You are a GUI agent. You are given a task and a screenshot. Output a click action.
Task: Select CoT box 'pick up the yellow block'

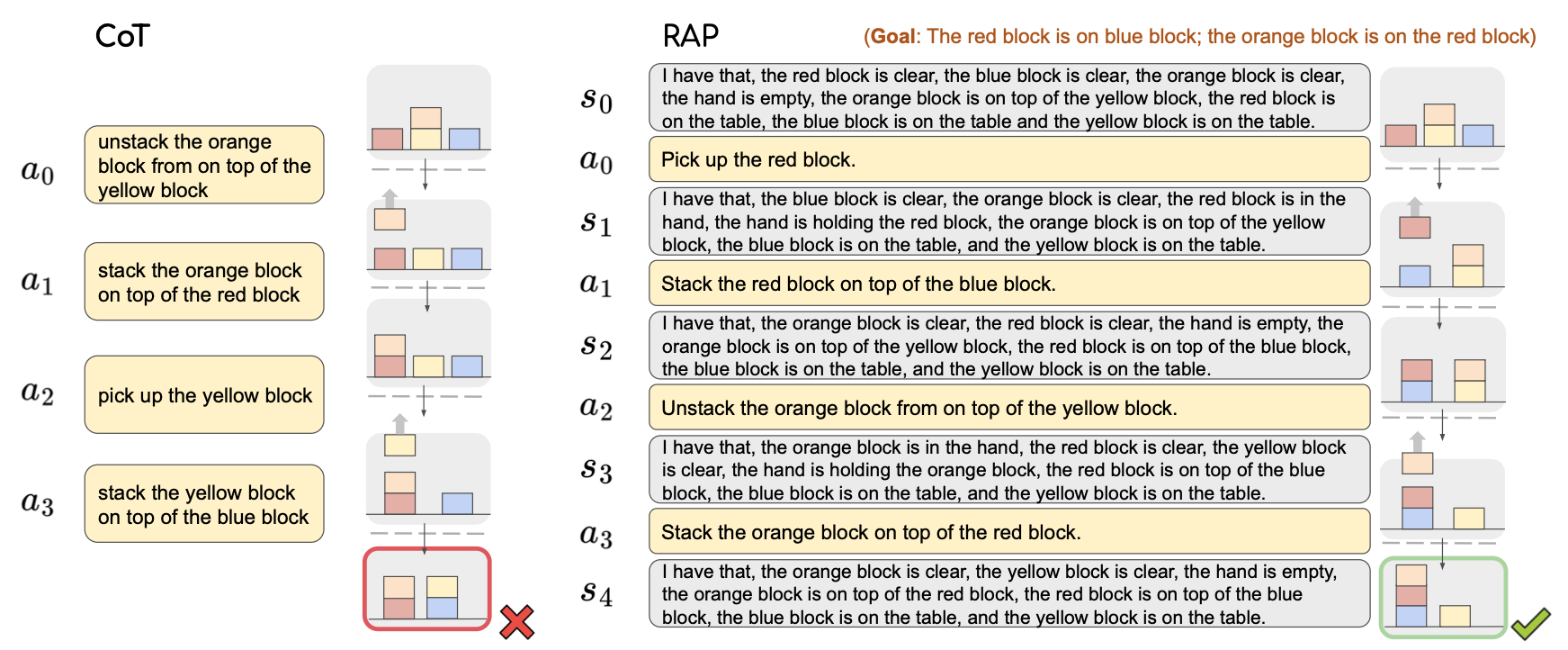point(204,395)
